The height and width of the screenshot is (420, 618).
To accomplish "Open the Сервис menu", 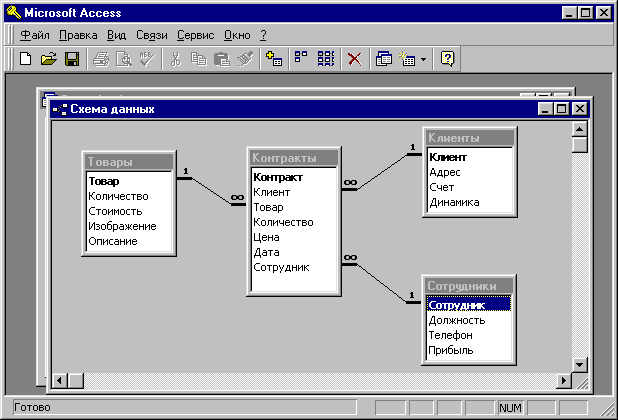I will pyautogui.click(x=195, y=35).
